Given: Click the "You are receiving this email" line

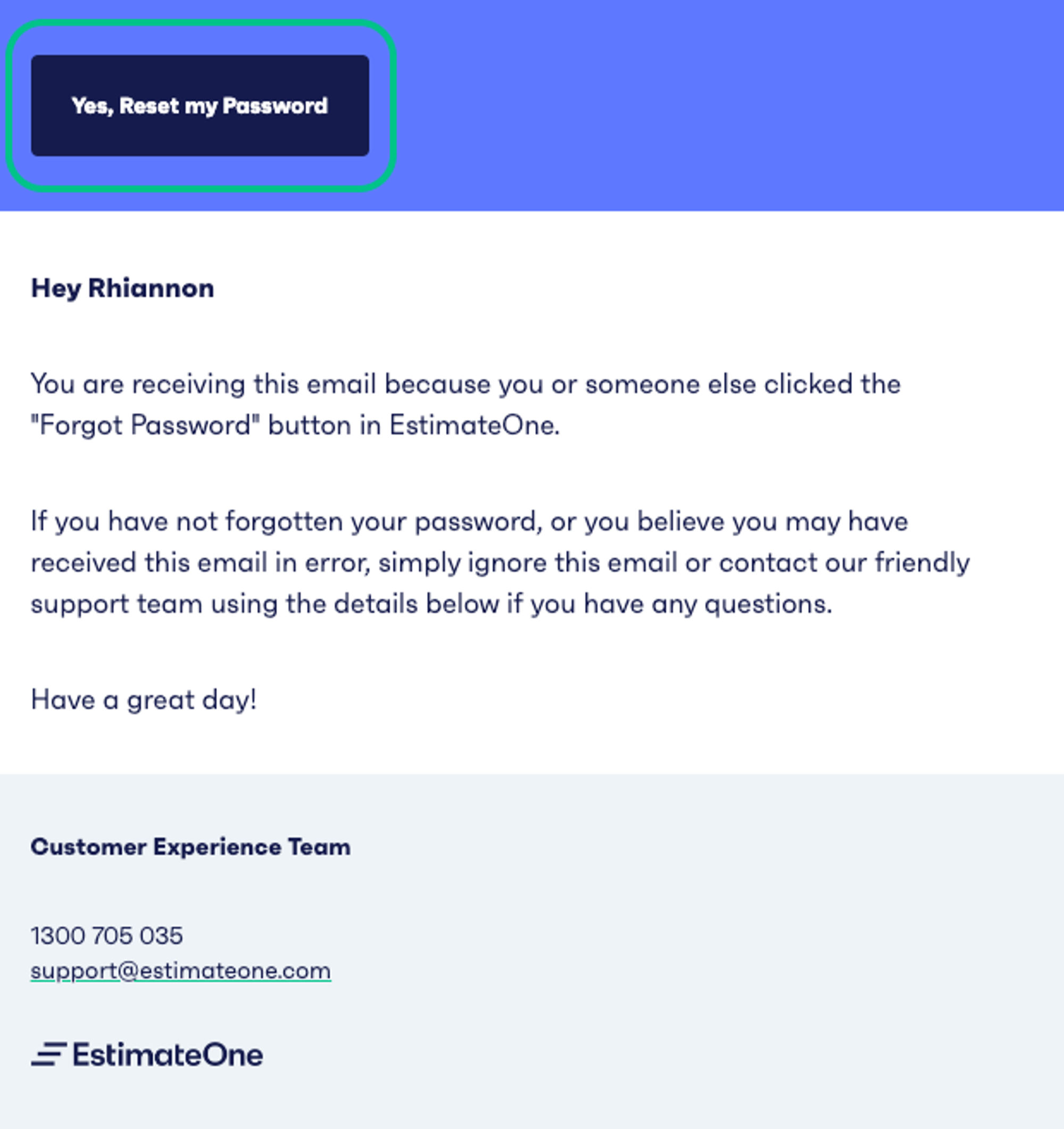Looking at the screenshot, I should click(465, 385).
